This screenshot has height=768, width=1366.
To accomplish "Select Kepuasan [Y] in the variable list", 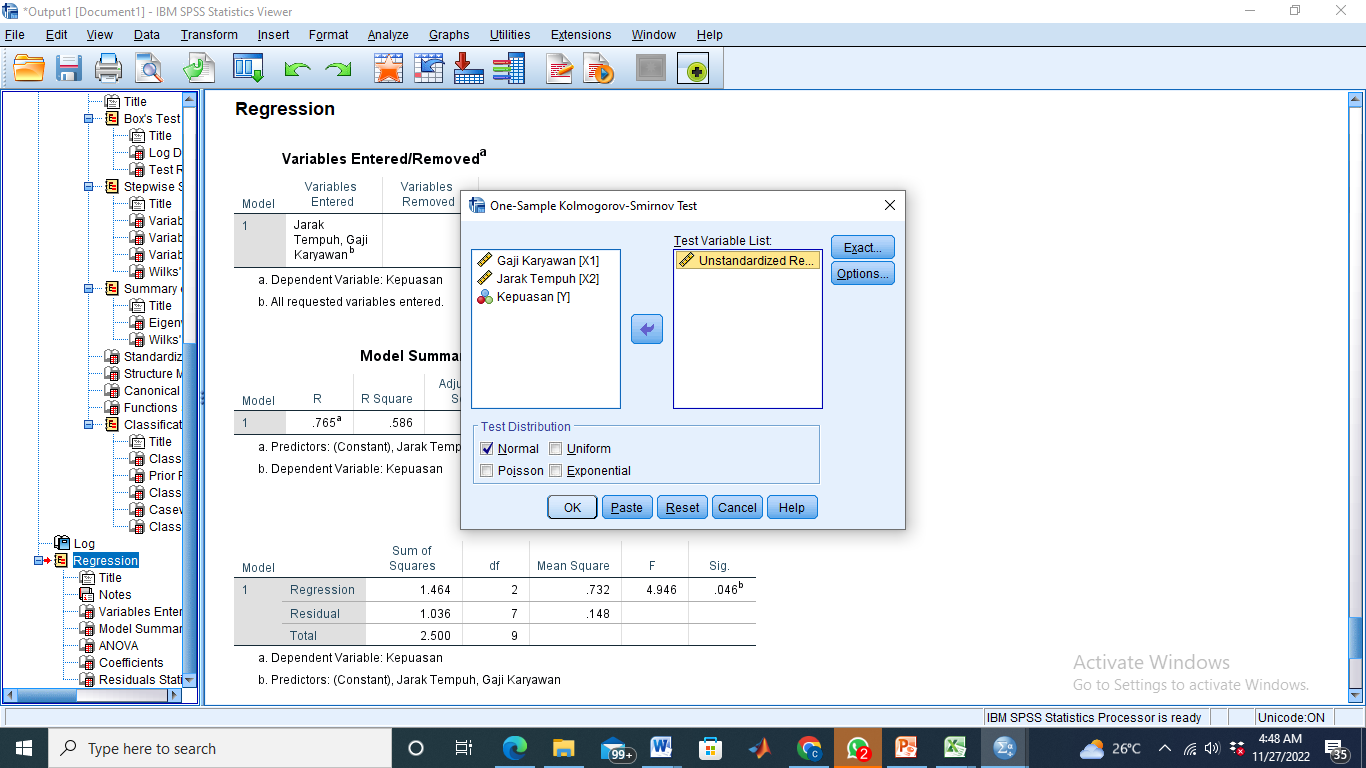I will (x=533, y=297).
